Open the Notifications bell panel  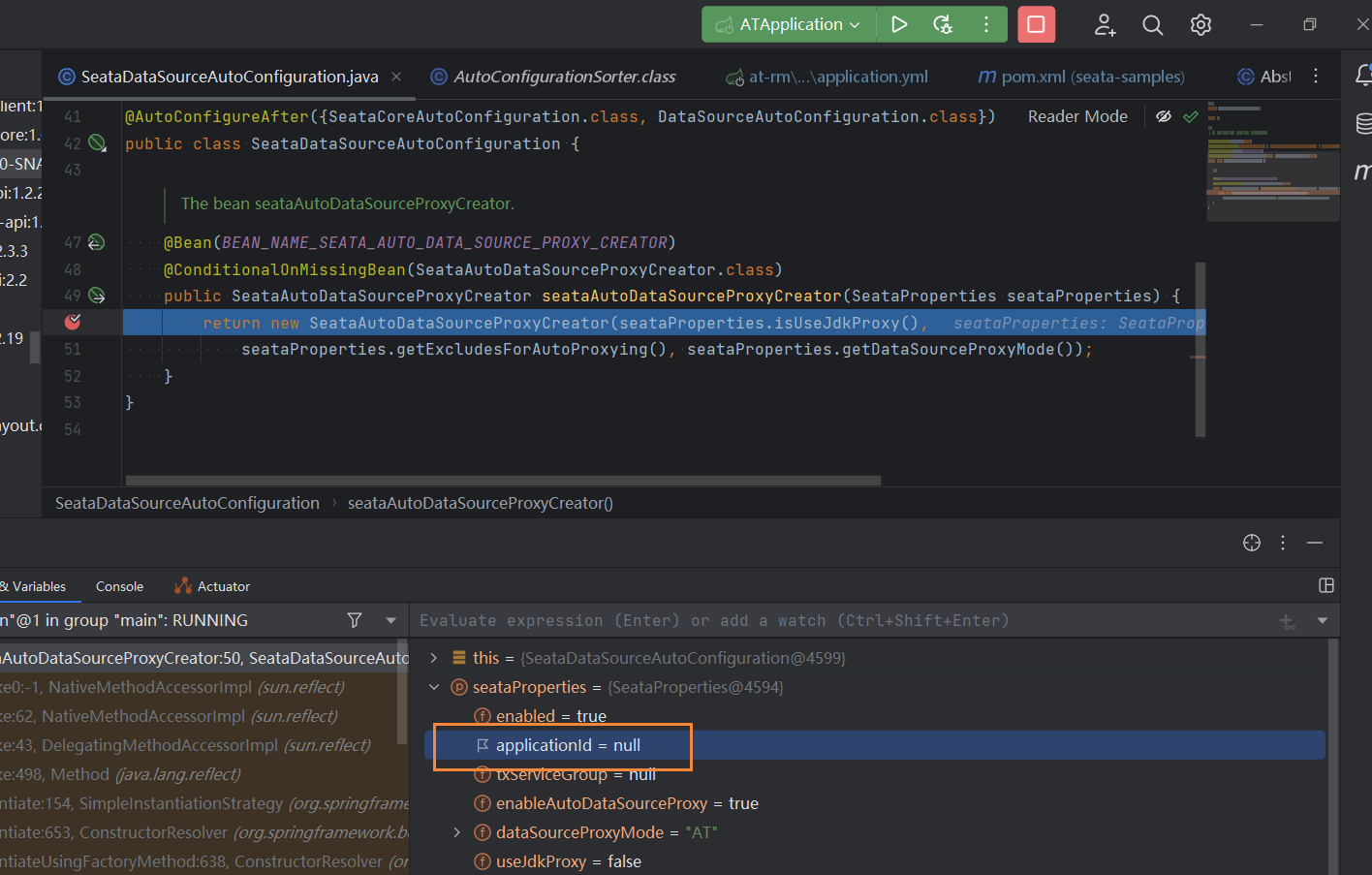(1363, 75)
